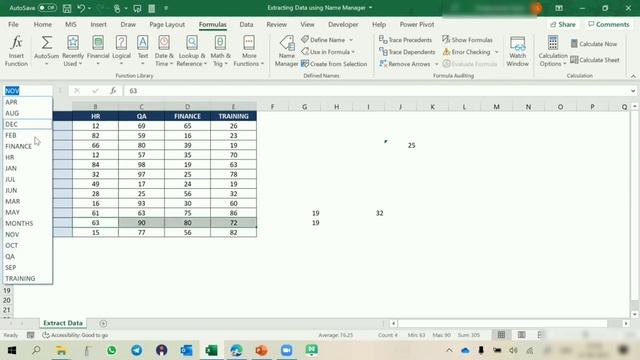Choose QA in the name list
This screenshot has width=640, height=360.
click(27, 256)
